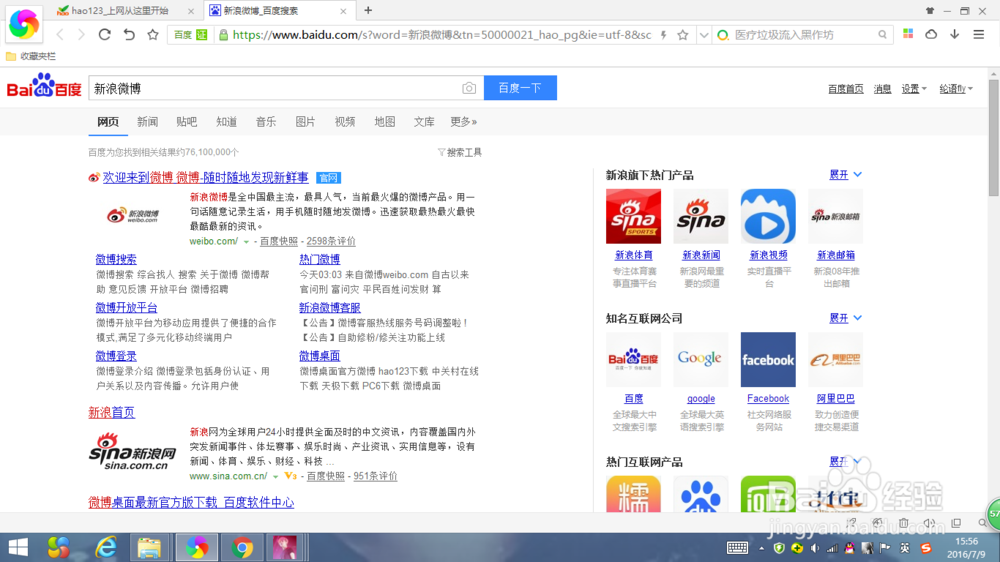Click the green 百度 证 site badge
1000x562 pixels.
[x=190, y=35]
